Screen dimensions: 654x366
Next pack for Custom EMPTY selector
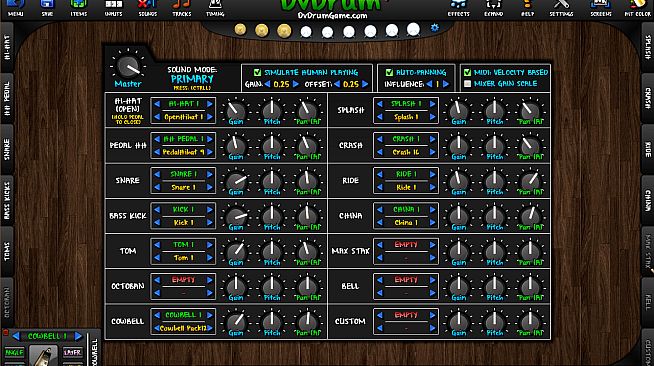tap(433, 315)
